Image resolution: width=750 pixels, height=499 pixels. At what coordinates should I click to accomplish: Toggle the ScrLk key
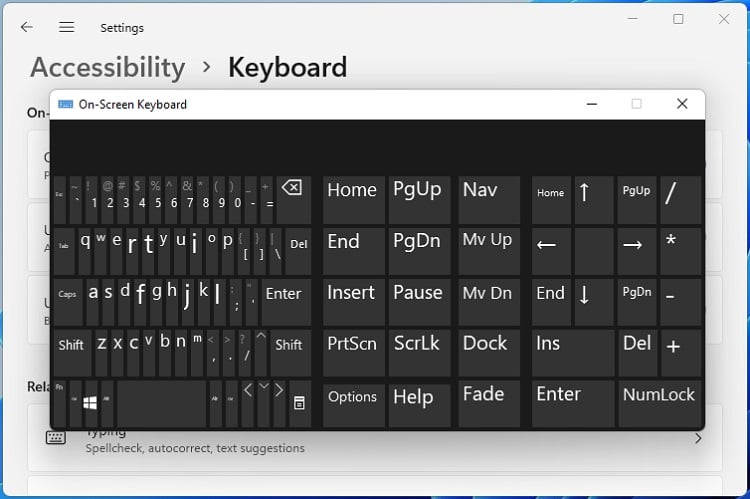pyautogui.click(x=419, y=353)
